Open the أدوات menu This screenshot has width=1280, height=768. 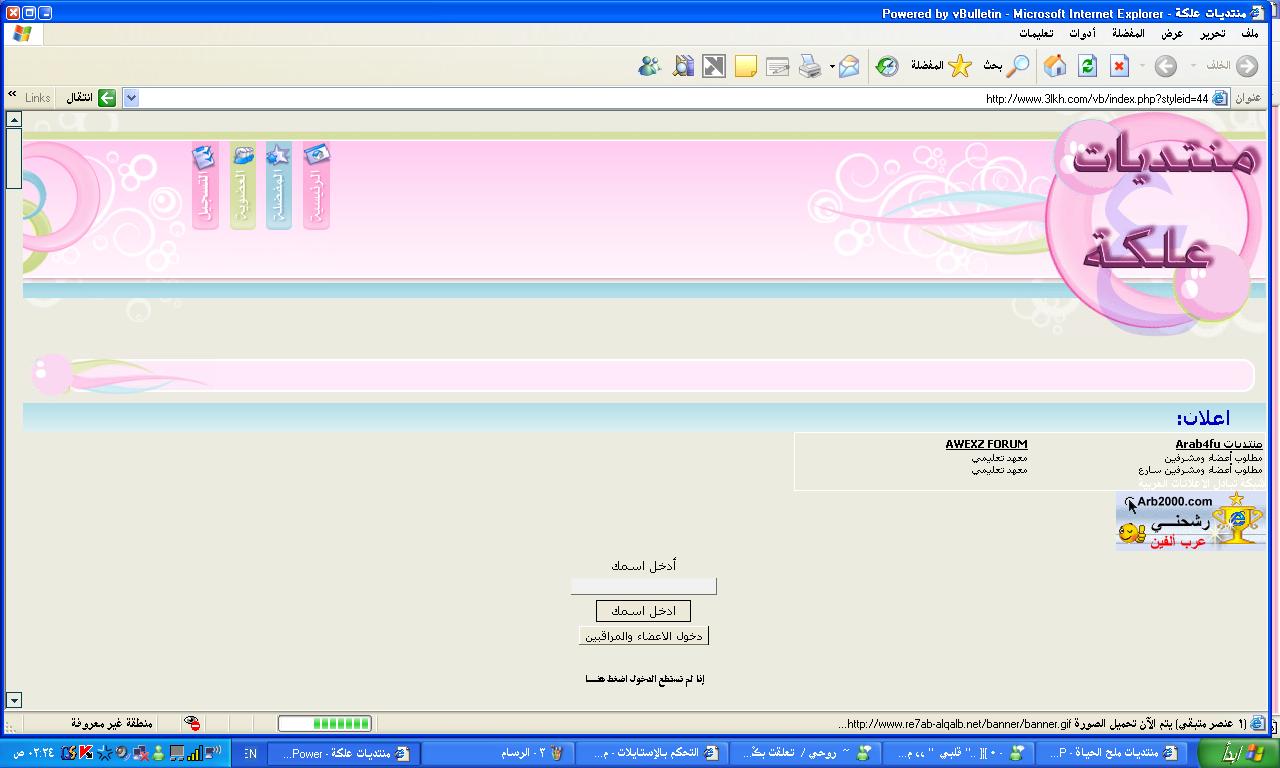(x=1082, y=33)
